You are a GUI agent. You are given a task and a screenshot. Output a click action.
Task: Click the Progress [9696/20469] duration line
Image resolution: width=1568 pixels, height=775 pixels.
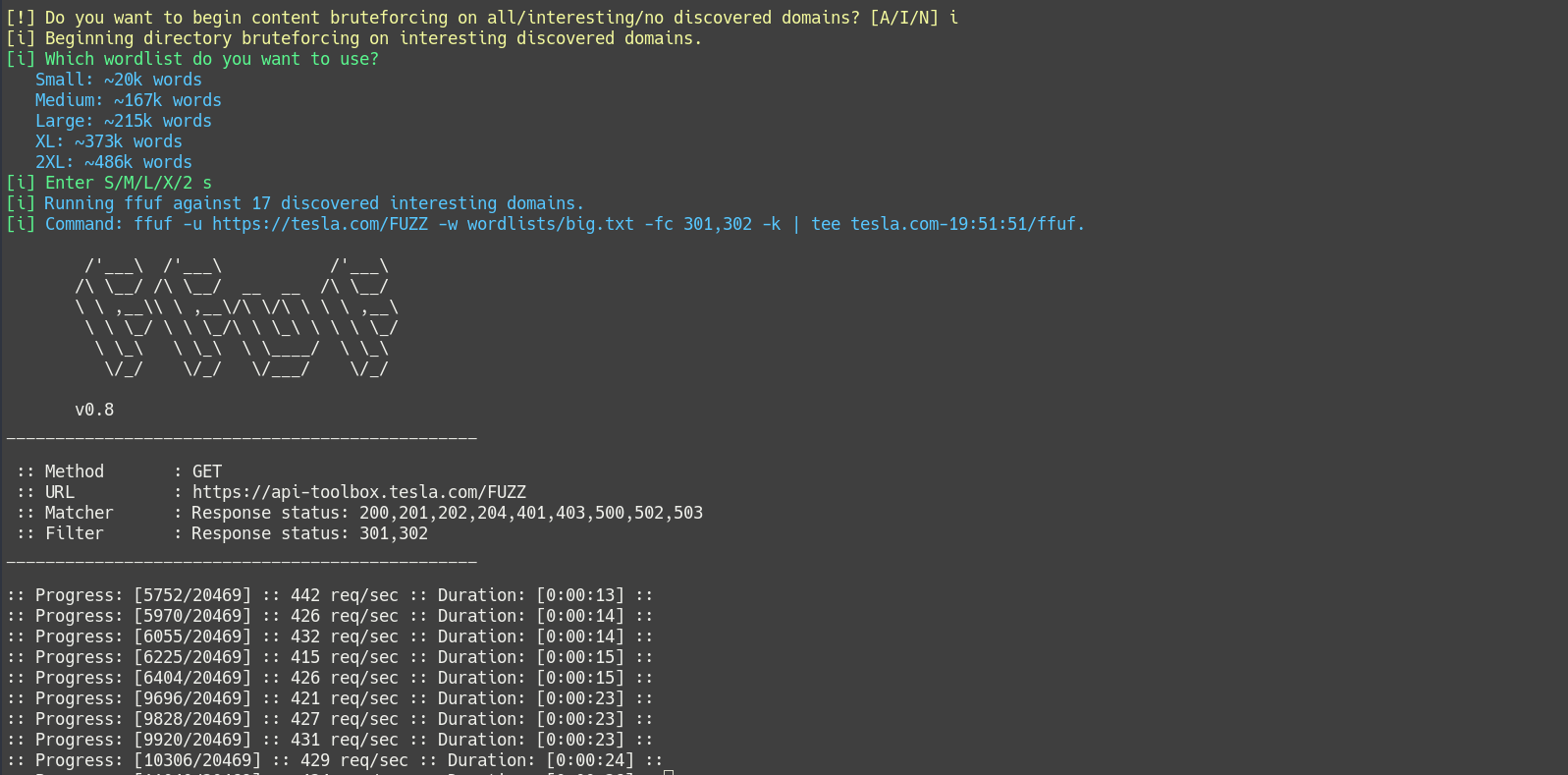tap(330, 698)
